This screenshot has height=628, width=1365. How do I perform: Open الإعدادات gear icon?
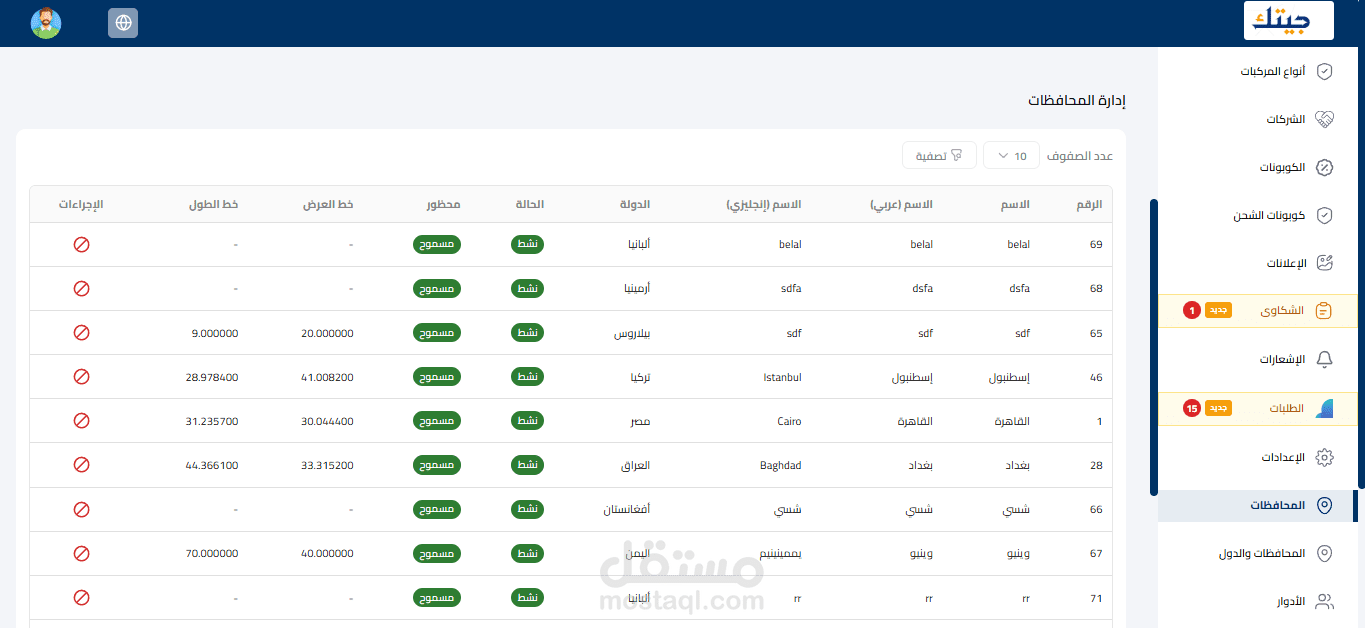coord(1324,458)
